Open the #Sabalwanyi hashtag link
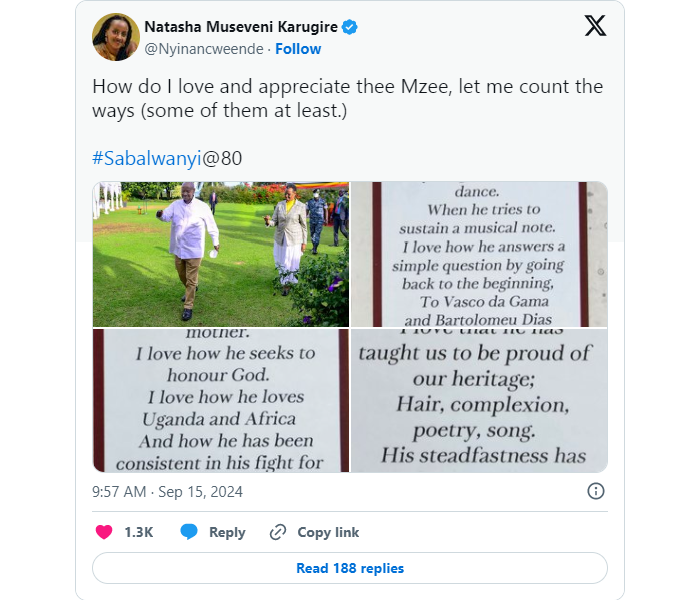 pos(147,158)
